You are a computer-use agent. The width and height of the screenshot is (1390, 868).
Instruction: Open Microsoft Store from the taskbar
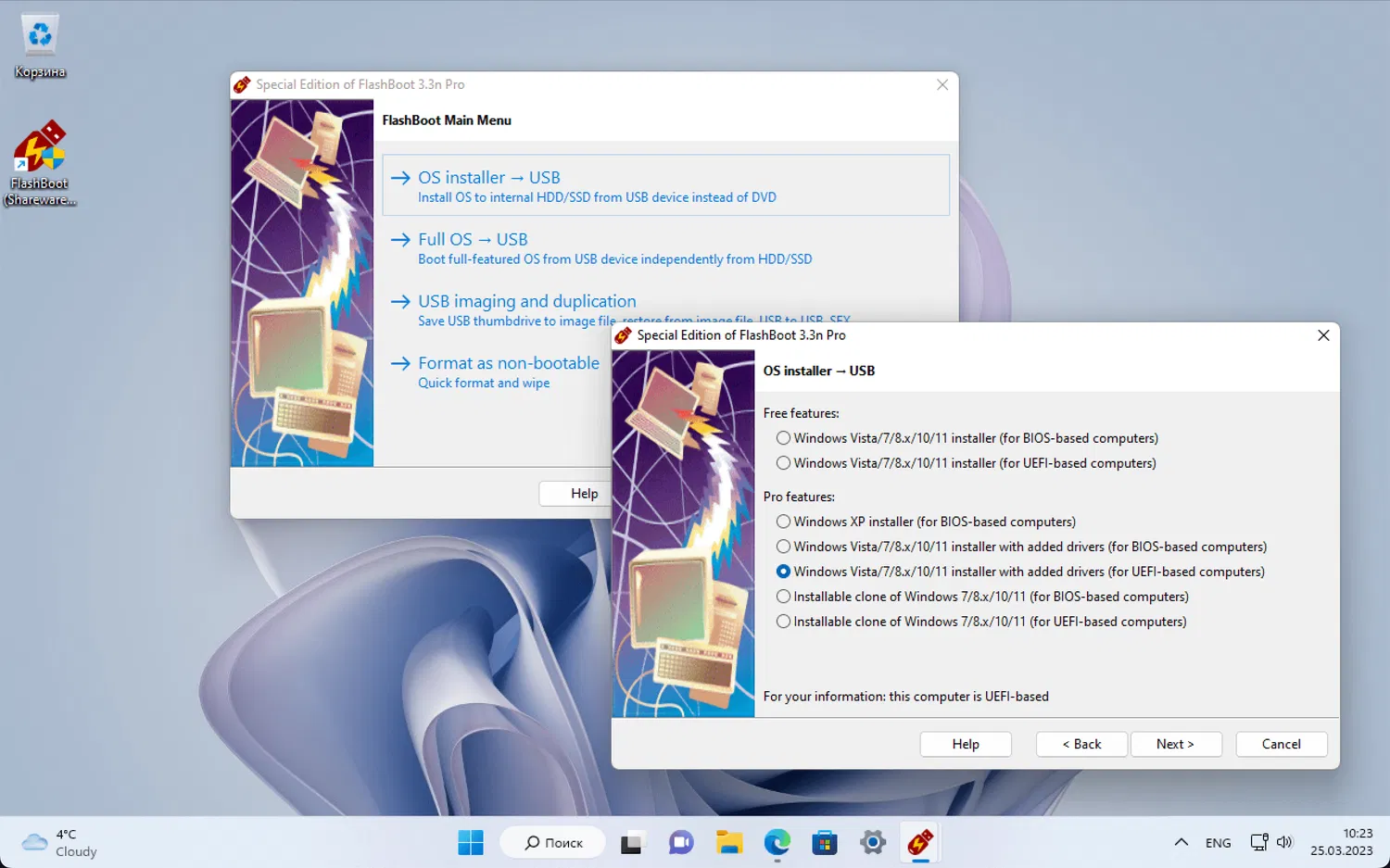click(825, 843)
